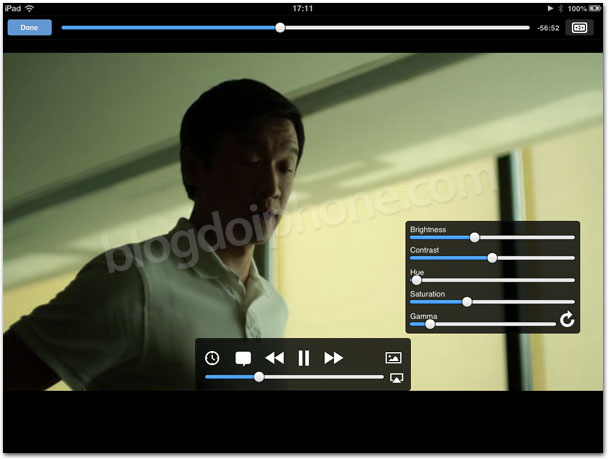Click the 17:11 clock in status bar
The width and height of the screenshot is (610, 460).
coord(303,8)
